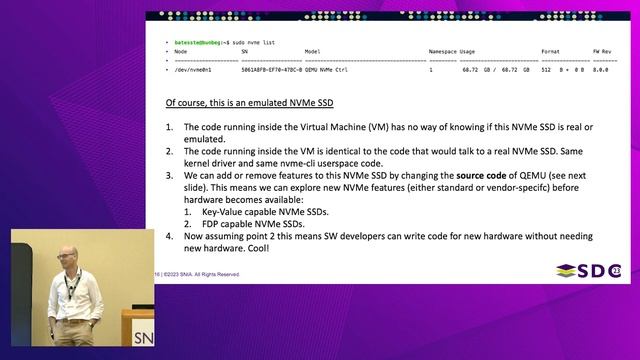Click the 'Key-Value capable NVMe SSDs.' sub-item
This screenshot has width=640, height=360.
point(265,212)
